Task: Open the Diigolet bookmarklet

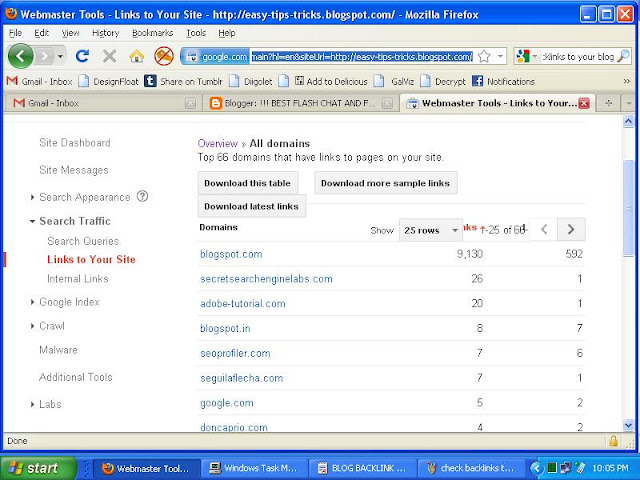Action: coord(251,81)
